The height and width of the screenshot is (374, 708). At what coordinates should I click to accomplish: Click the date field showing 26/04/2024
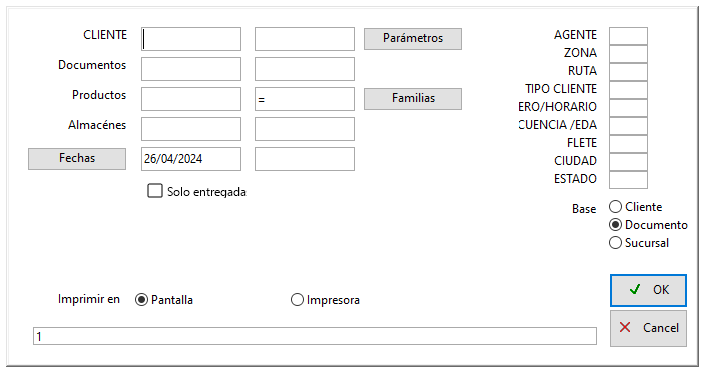point(191,159)
